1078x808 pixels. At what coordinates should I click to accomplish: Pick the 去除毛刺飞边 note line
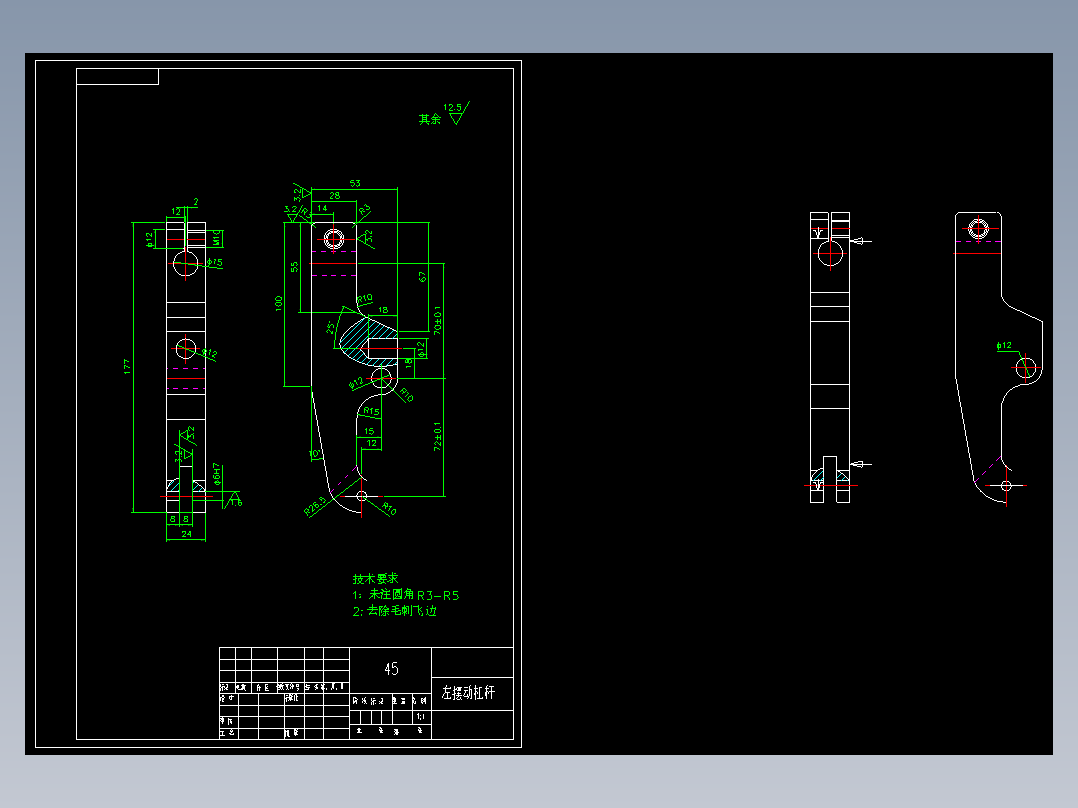coord(395,611)
